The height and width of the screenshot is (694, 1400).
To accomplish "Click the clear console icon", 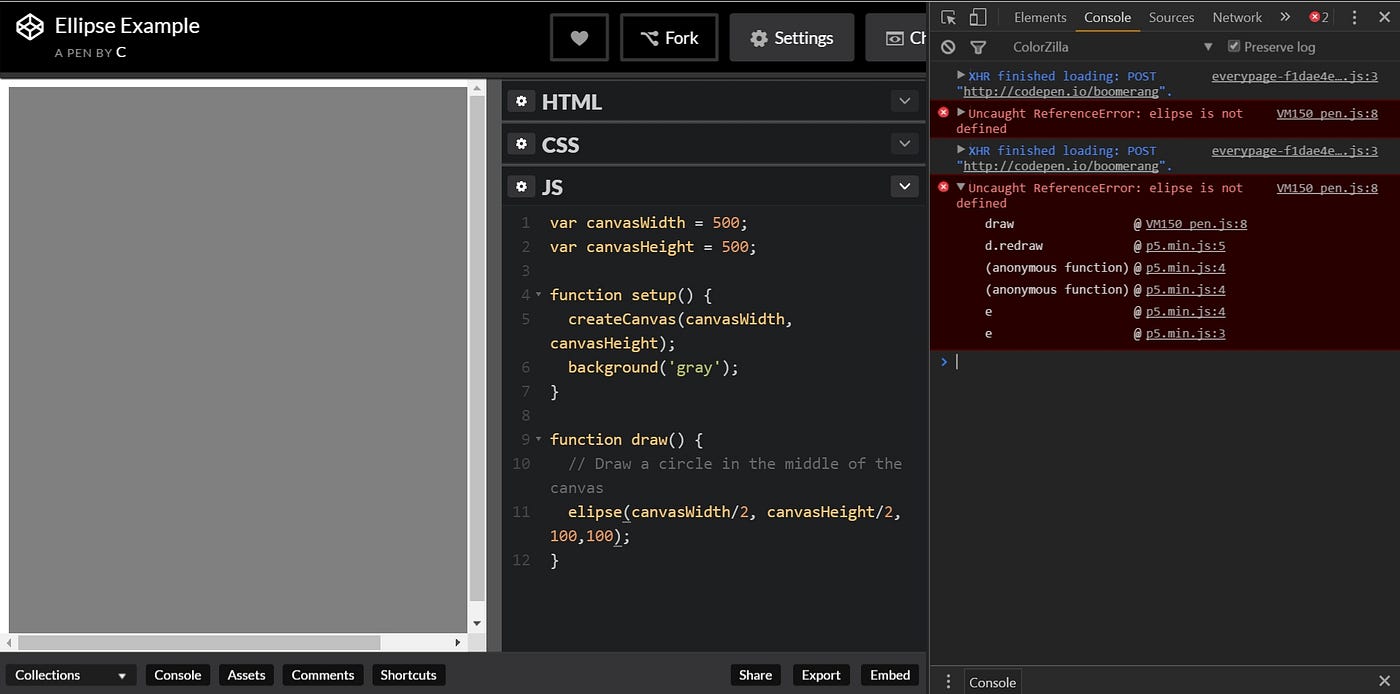I will (947, 46).
